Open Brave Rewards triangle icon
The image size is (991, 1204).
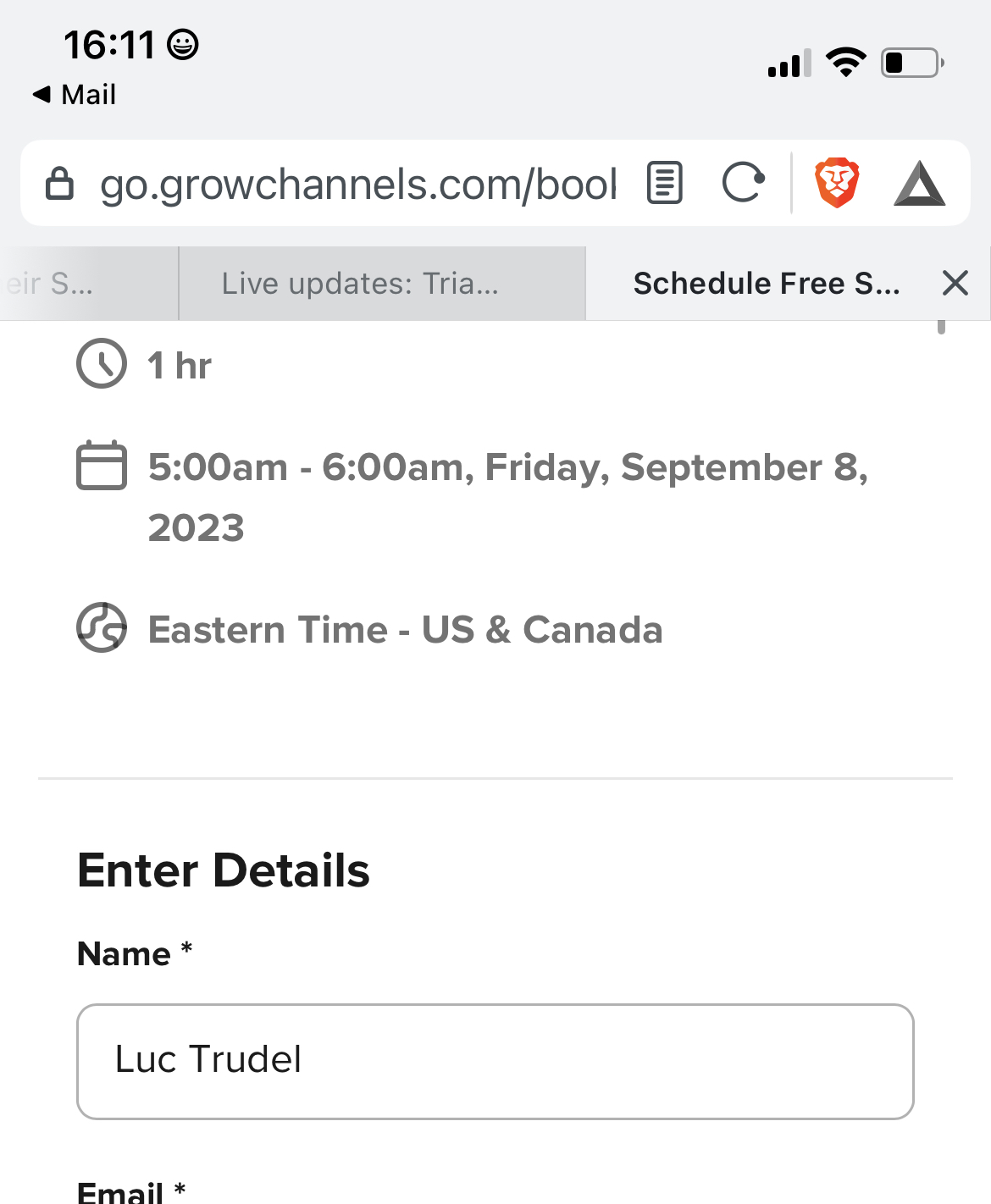pyautogui.click(x=920, y=184)
